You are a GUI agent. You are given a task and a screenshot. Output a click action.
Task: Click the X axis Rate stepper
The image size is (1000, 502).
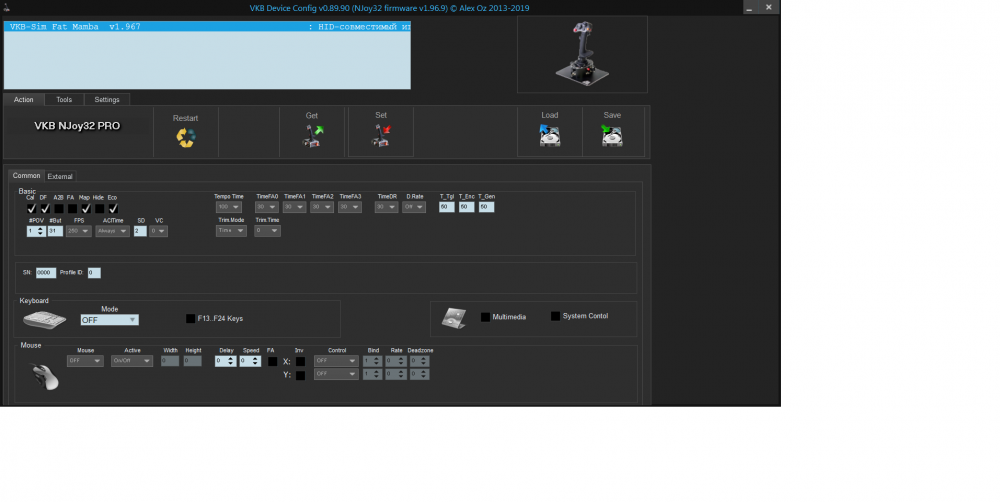coord(395,361)
